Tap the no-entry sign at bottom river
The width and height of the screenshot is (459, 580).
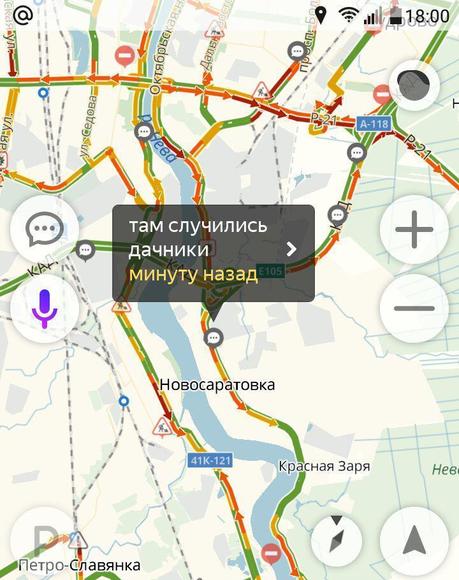pyautogui.click(x=271, y=553)
